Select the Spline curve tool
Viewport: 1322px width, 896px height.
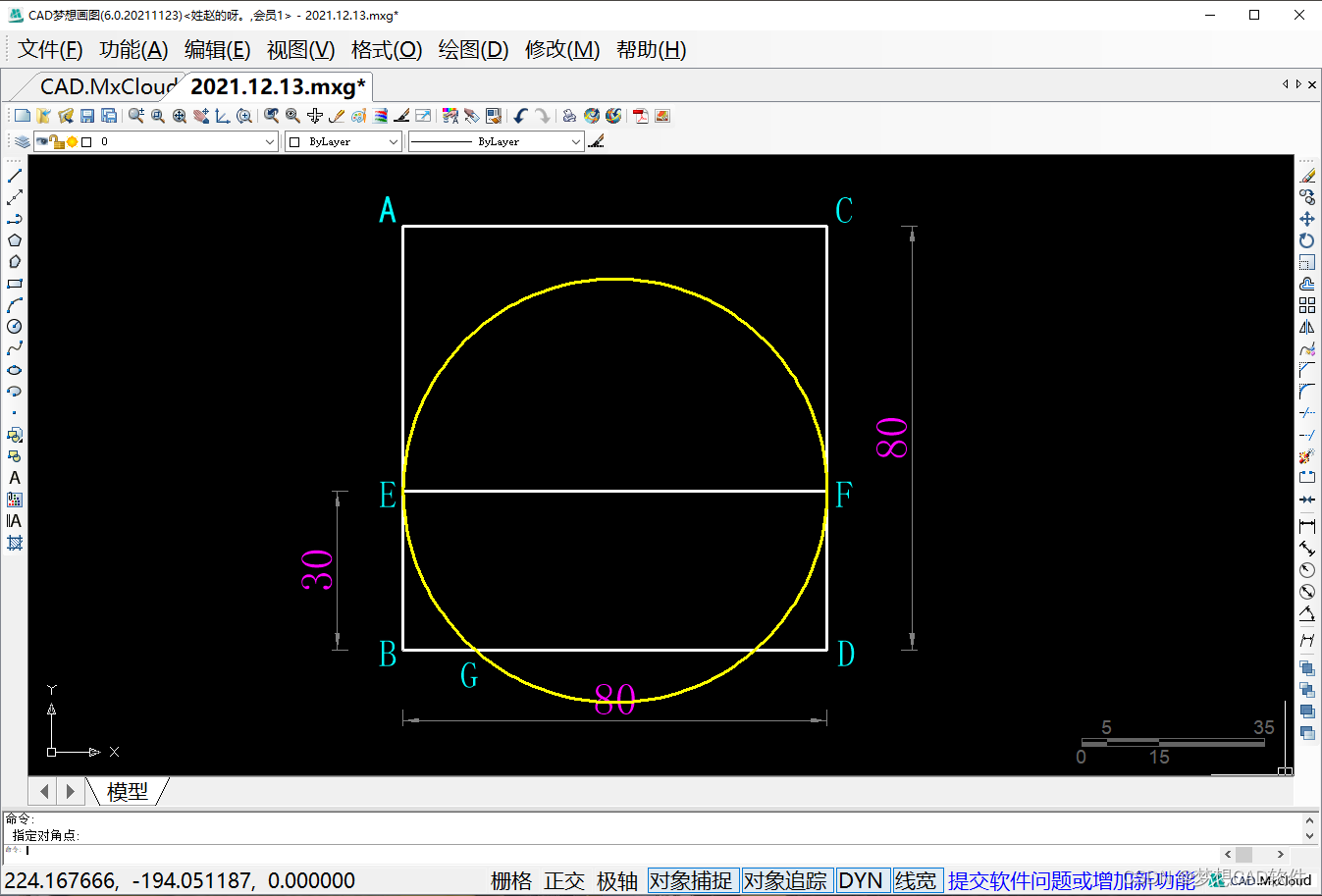(x=15, y=348)
